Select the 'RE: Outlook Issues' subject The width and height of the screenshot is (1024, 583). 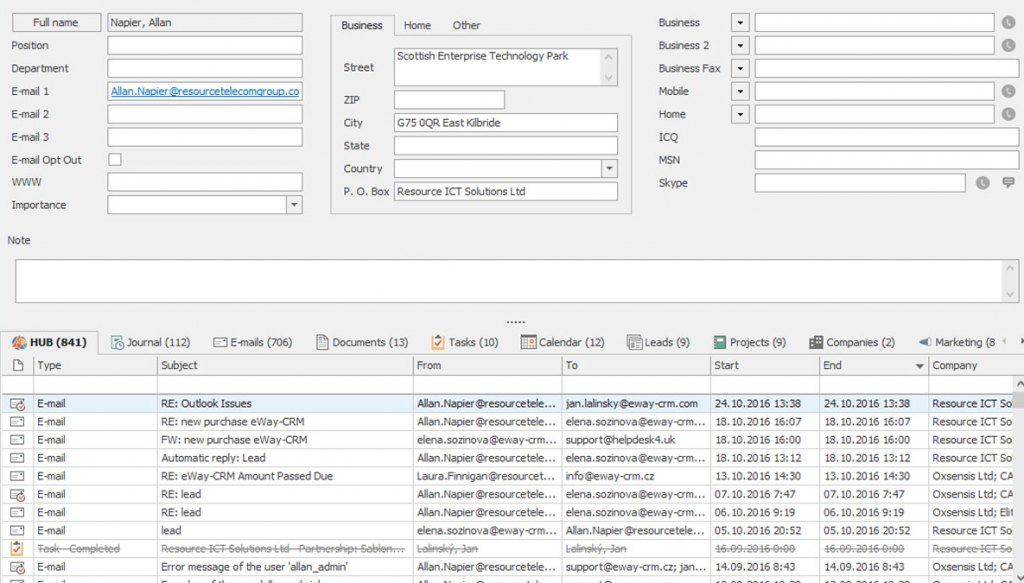206,404
